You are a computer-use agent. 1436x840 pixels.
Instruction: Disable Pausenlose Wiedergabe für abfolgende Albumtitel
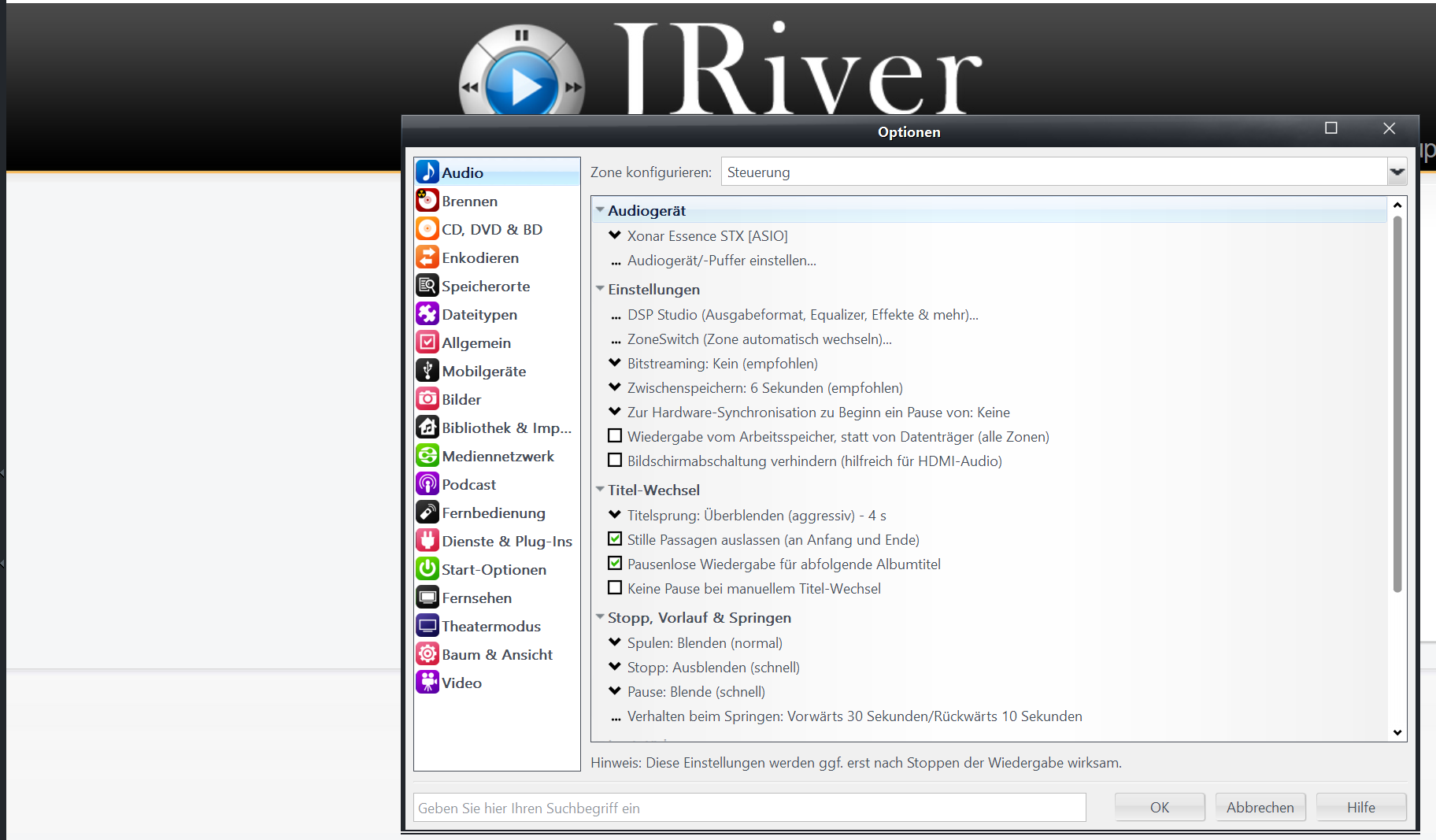click(x=615, y=563)
